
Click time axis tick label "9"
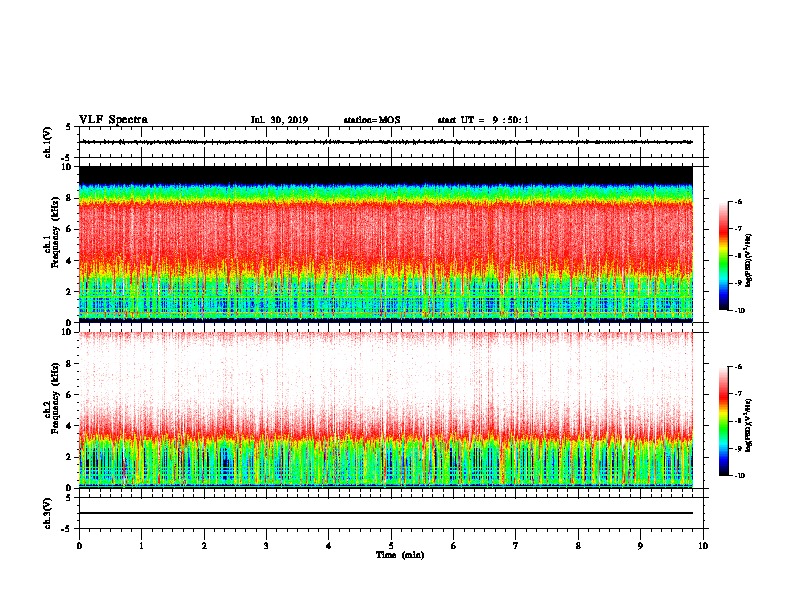coord(640,545)
